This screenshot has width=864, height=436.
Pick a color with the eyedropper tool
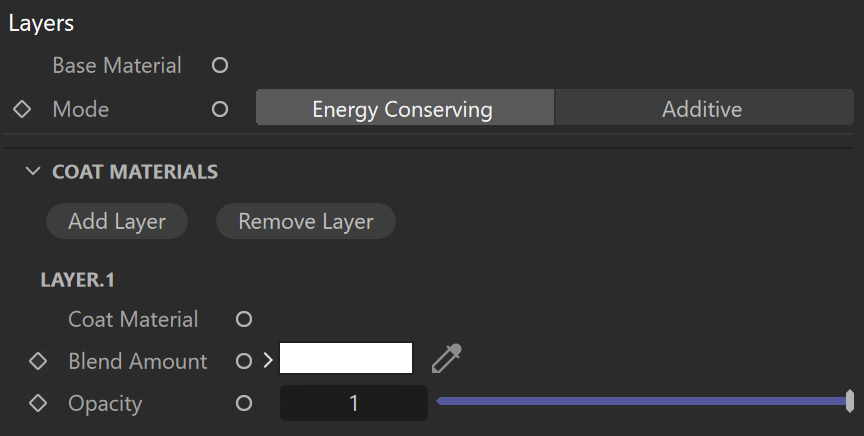pos(447,358)
